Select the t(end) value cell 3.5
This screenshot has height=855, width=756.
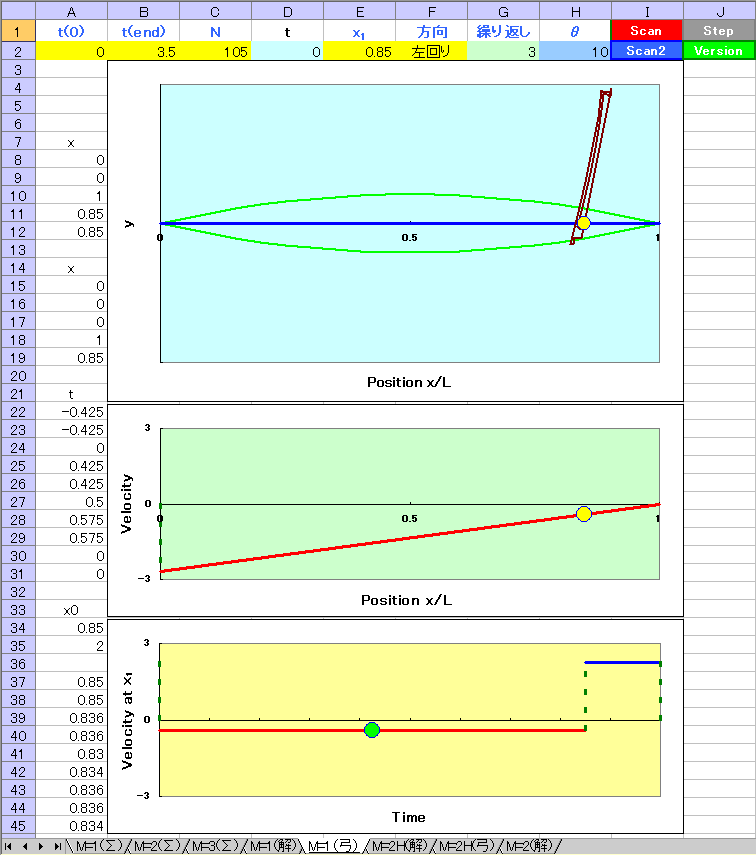point(143,52)
